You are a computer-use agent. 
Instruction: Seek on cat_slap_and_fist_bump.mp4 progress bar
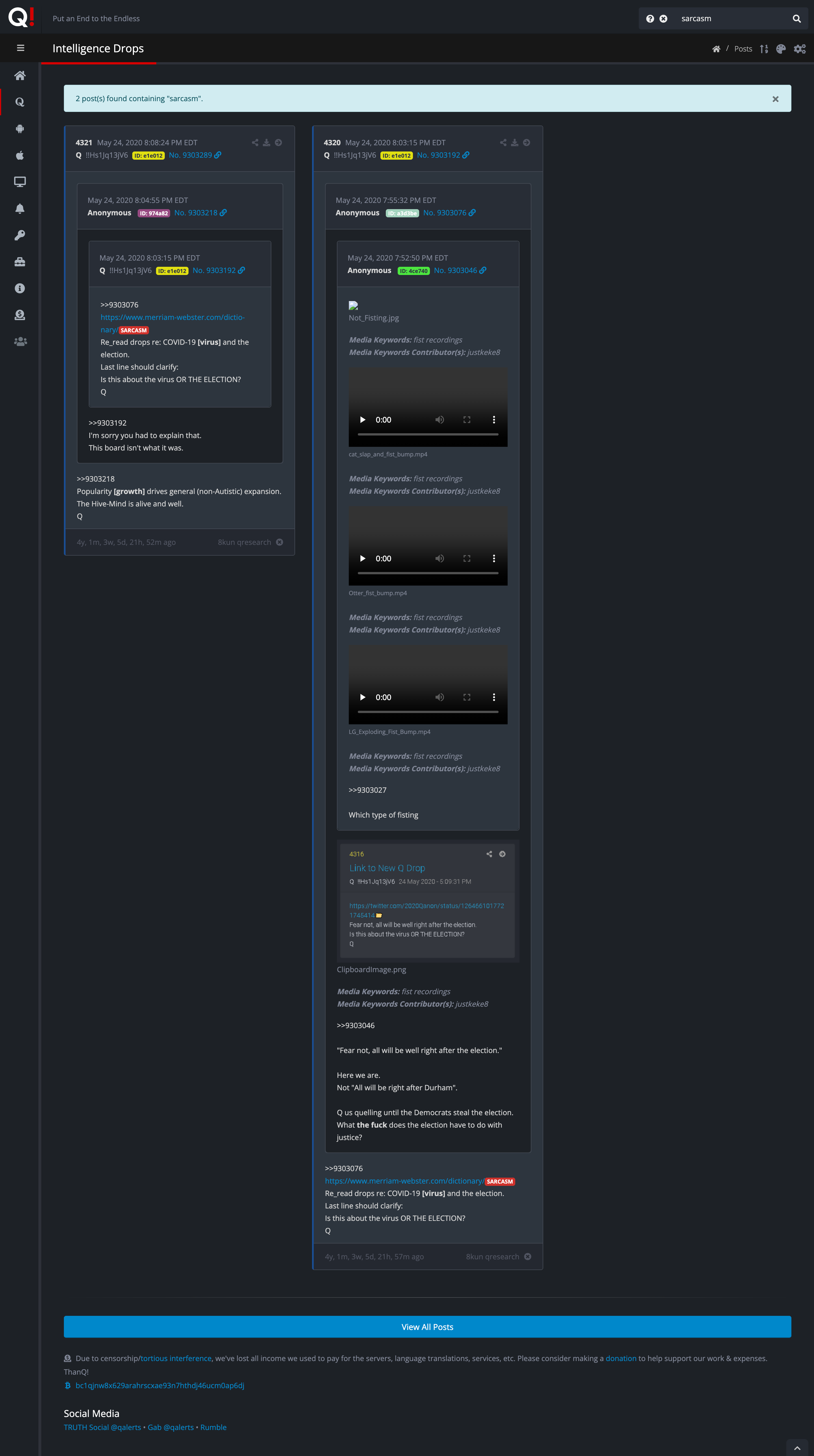[x=428, y=434]
